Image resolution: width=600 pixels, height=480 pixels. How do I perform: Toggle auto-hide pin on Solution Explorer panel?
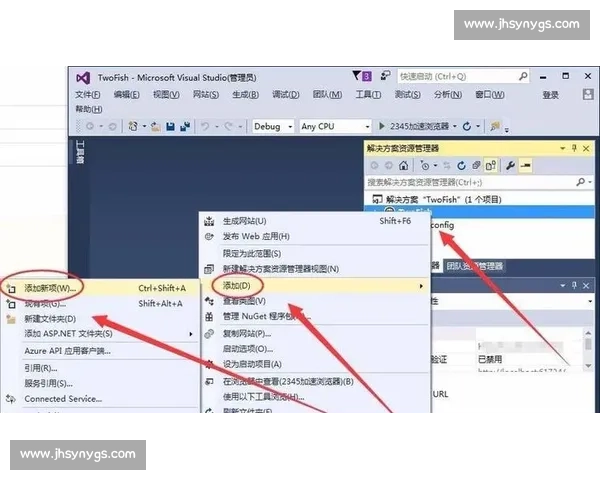pyautogui.click(x=574, y=148)
